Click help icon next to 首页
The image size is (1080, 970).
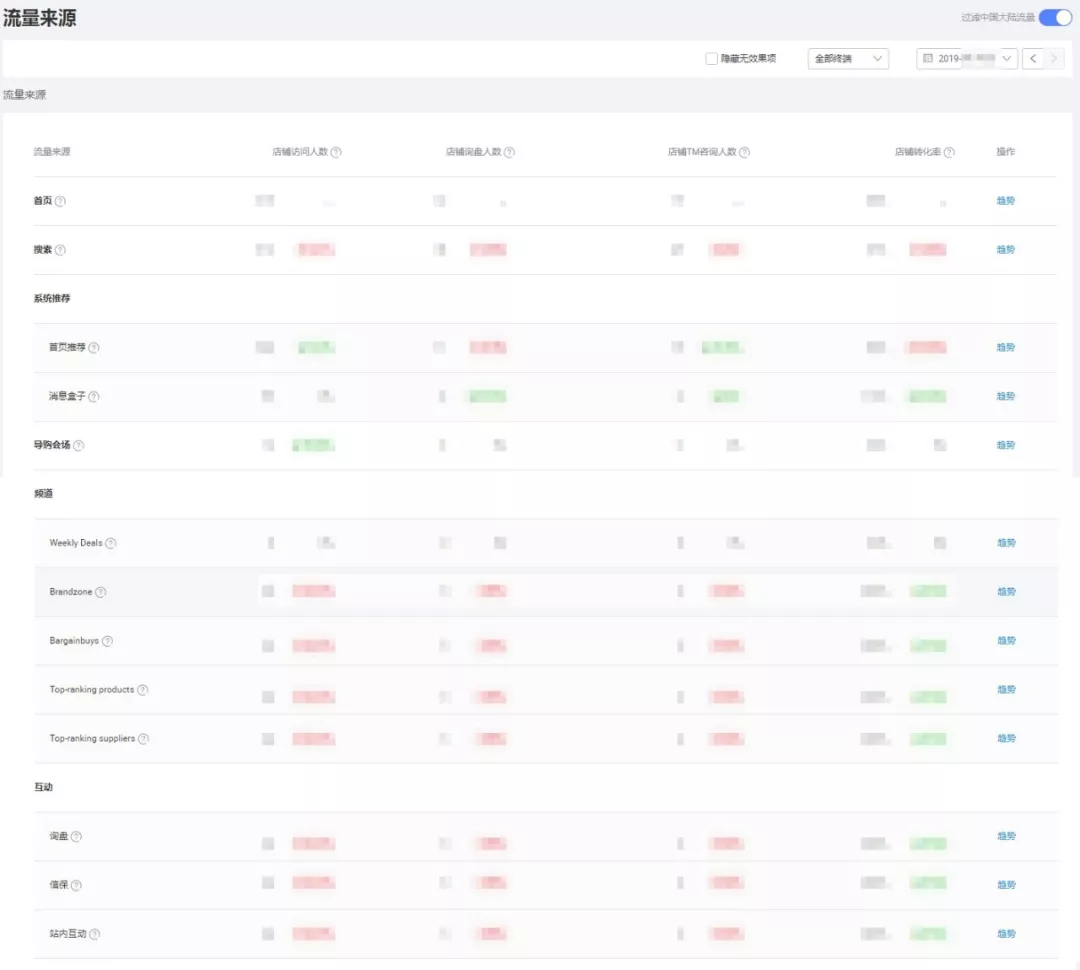[60, 201]
